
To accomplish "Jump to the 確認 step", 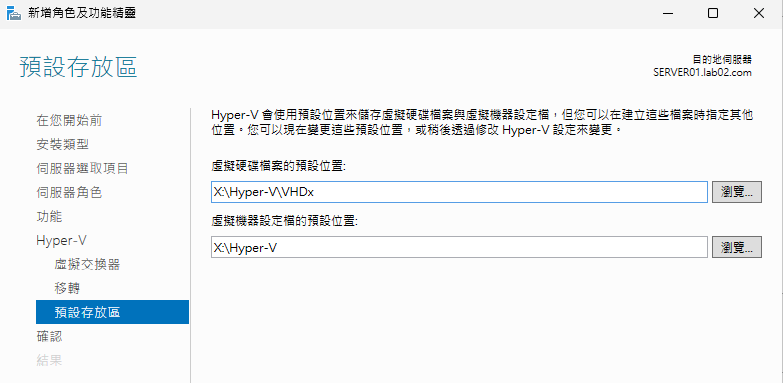I will coord(49,336).
